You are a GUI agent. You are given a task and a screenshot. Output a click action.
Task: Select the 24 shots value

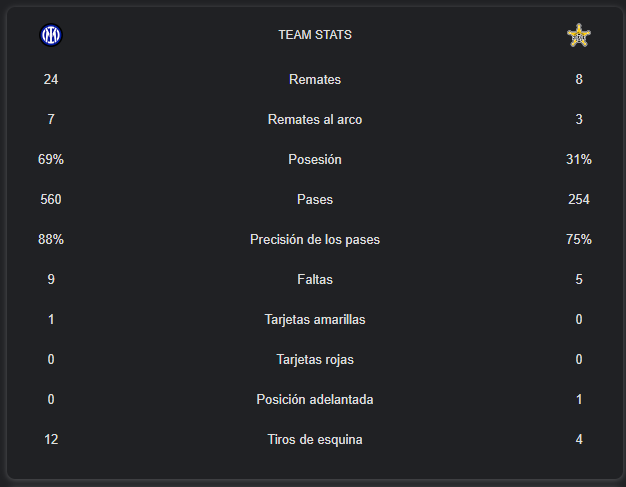51,79
